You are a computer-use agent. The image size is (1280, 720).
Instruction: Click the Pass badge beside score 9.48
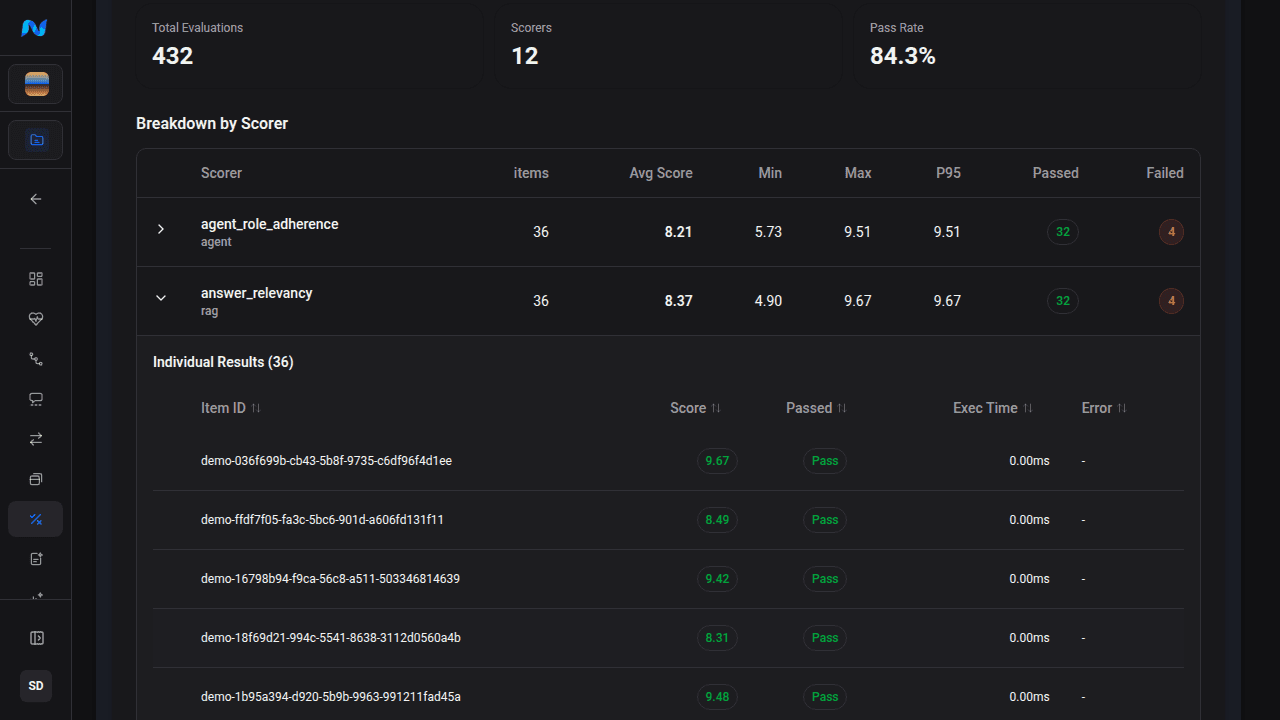tap(825, 697)
